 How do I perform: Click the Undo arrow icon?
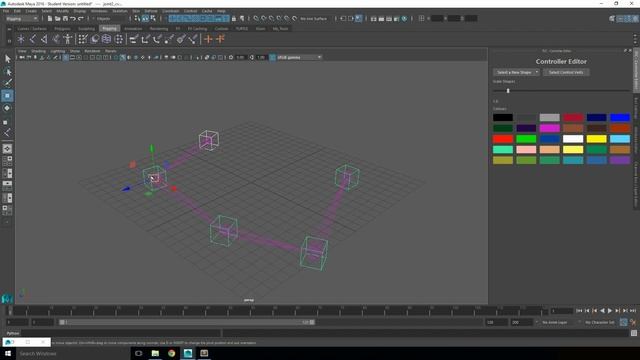tap(73, 18)
